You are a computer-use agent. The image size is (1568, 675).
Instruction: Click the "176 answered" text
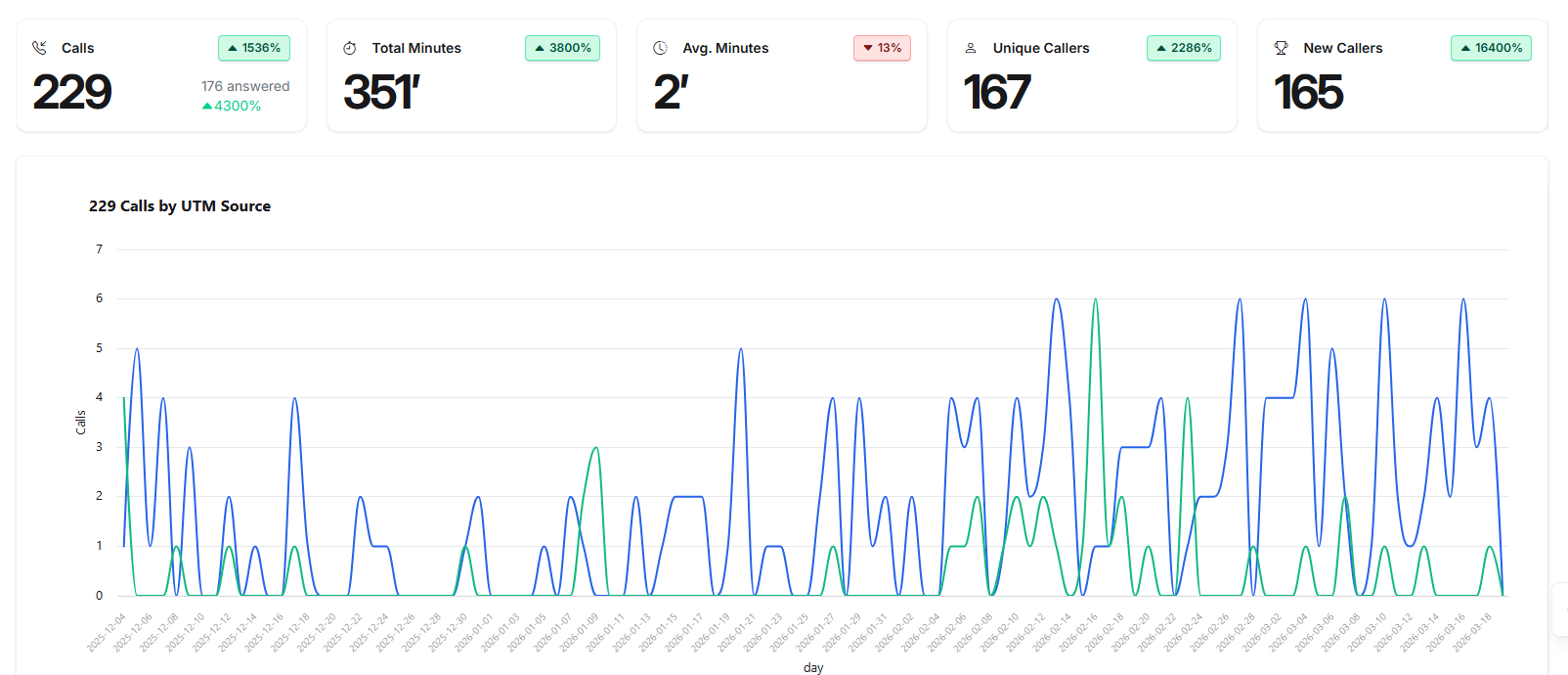point(245,86)
